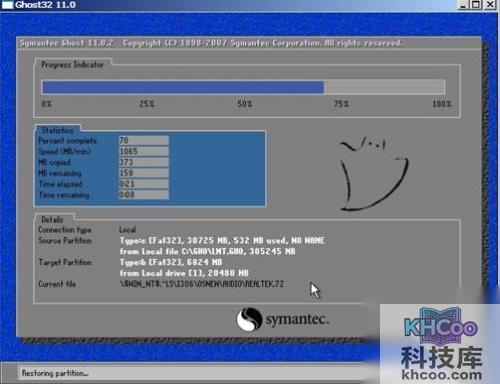
Task: Maximize the Ghost32 11.0 window
Action: pyautogui.click(x=476, y=5)
